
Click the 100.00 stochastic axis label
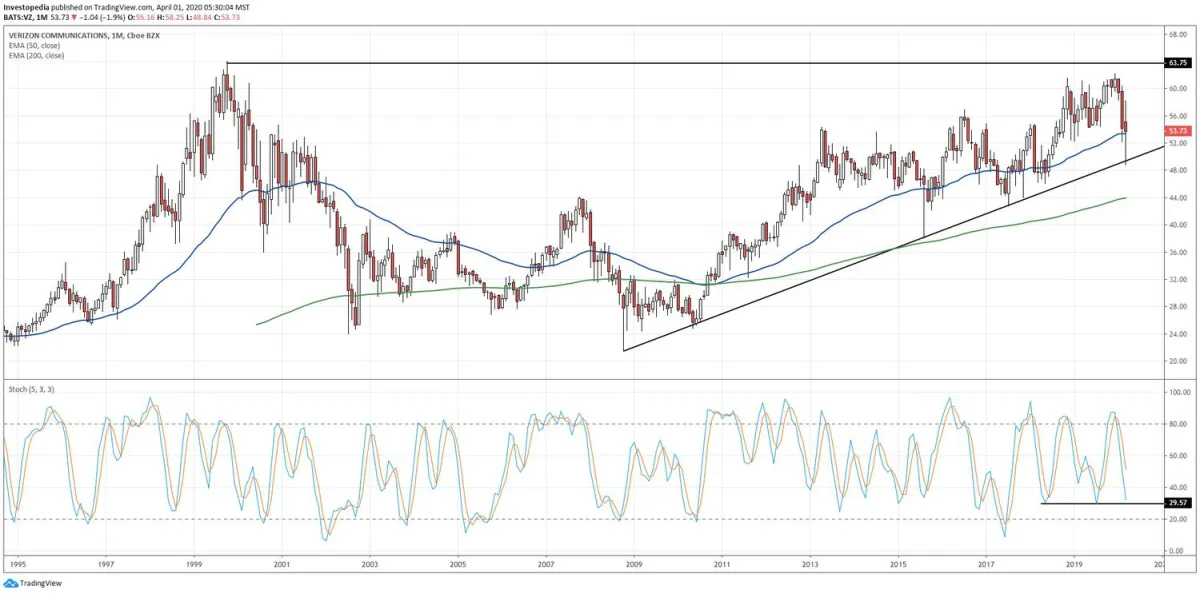1179,392
